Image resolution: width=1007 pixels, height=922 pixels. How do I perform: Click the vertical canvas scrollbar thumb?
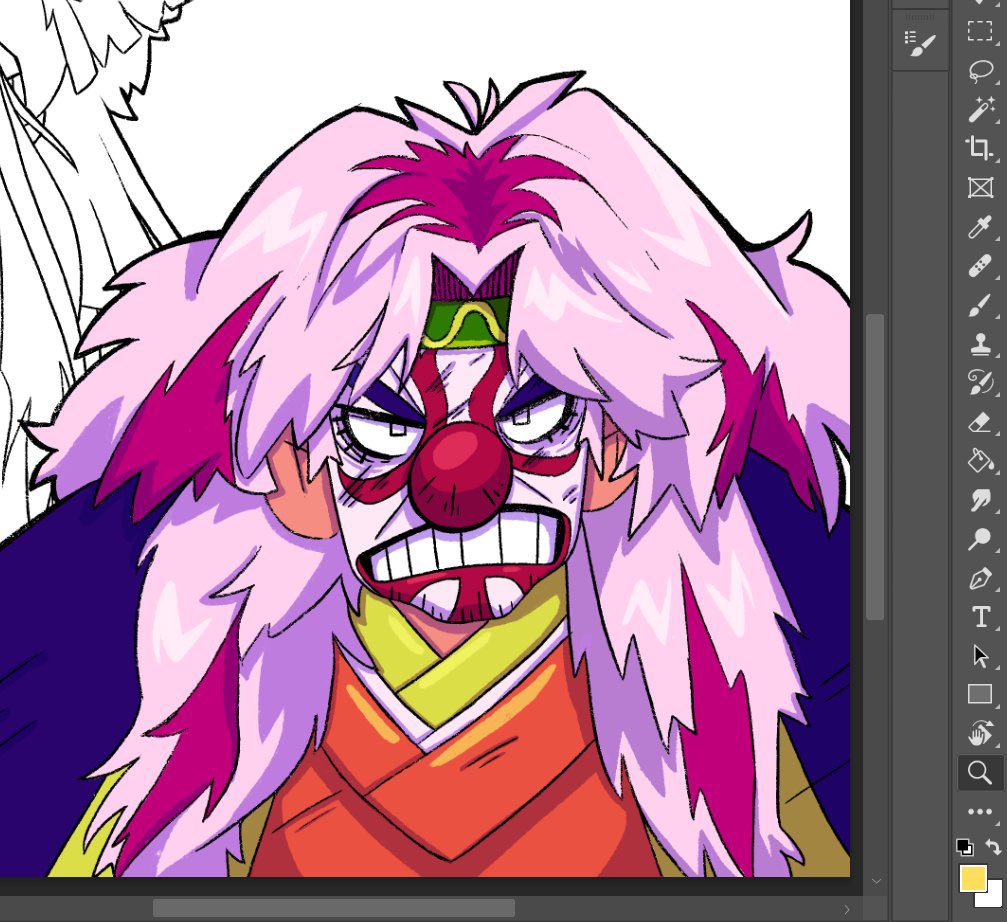point(875,467)
